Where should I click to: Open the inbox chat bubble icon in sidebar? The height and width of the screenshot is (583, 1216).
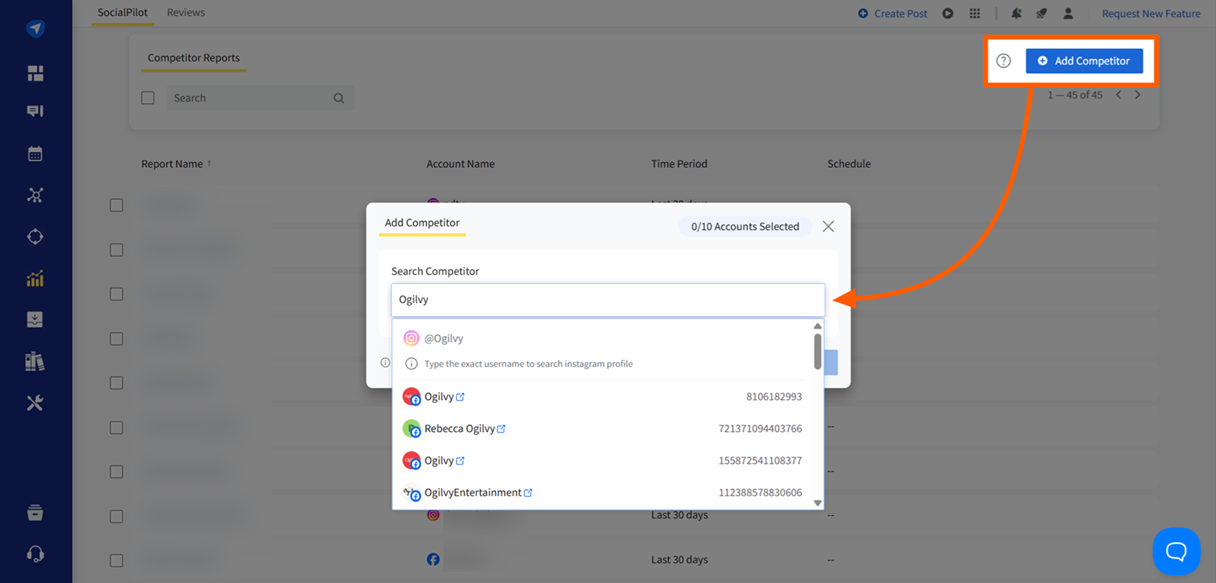pyautogui.click(x=35, y=111)
